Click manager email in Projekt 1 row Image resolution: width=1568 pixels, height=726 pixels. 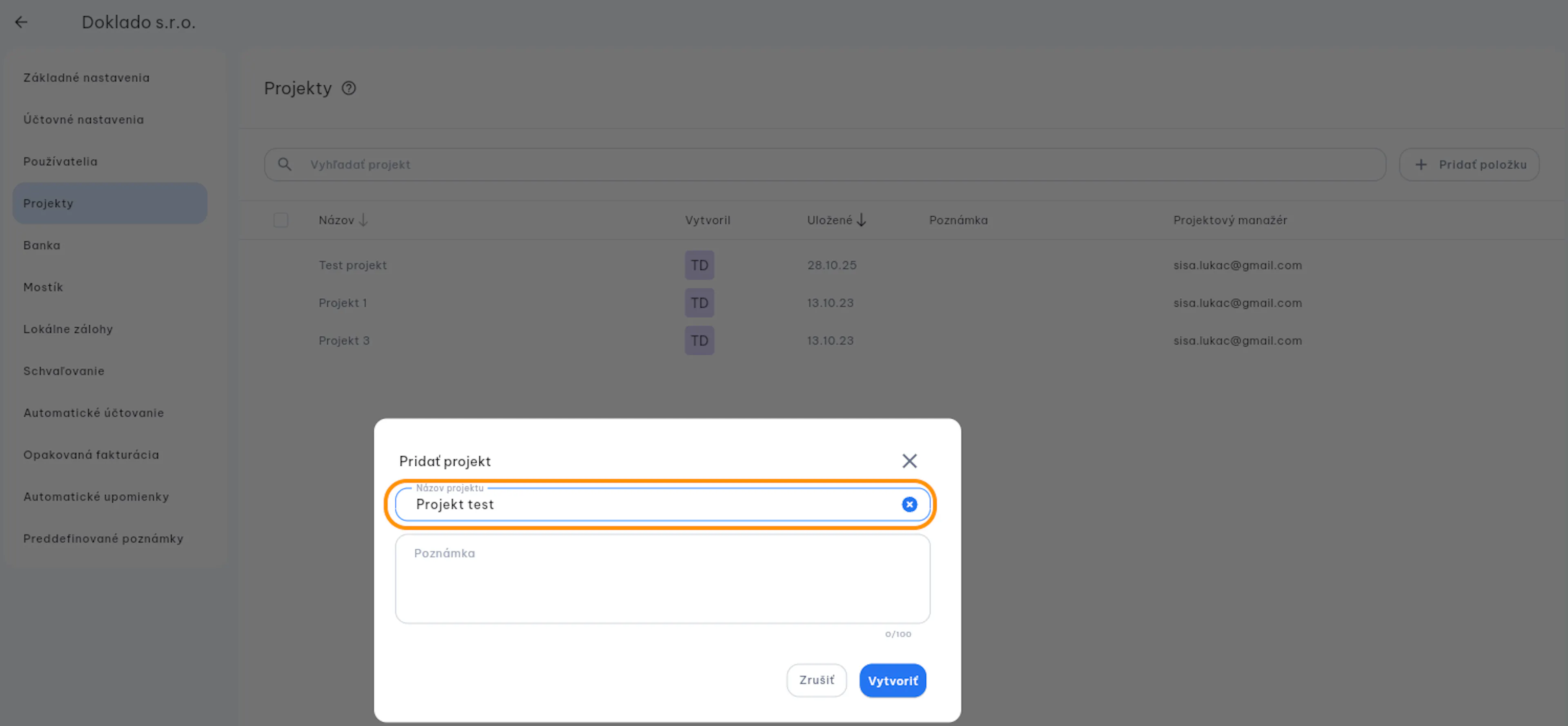pyautogui.click(x=1238, y=303)
